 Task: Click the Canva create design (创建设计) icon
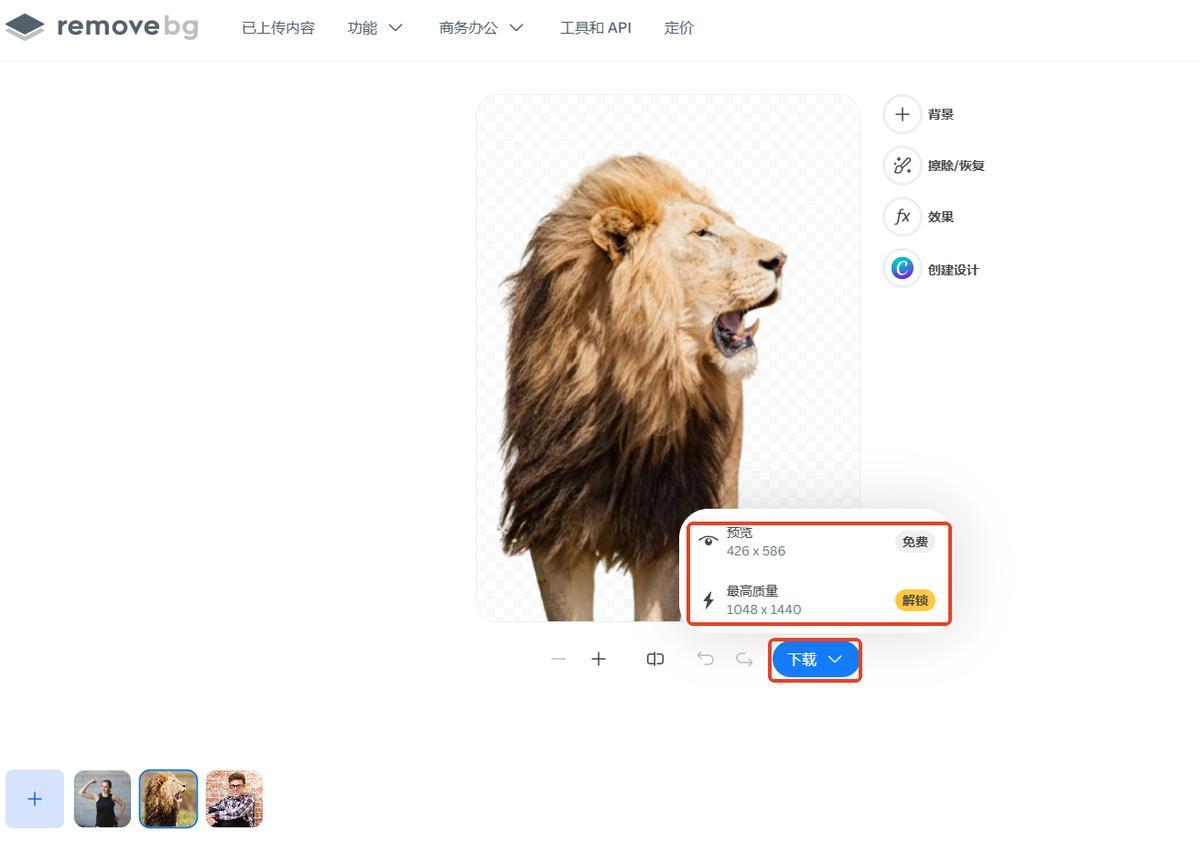pyautogui.click(x=902, y=269)
